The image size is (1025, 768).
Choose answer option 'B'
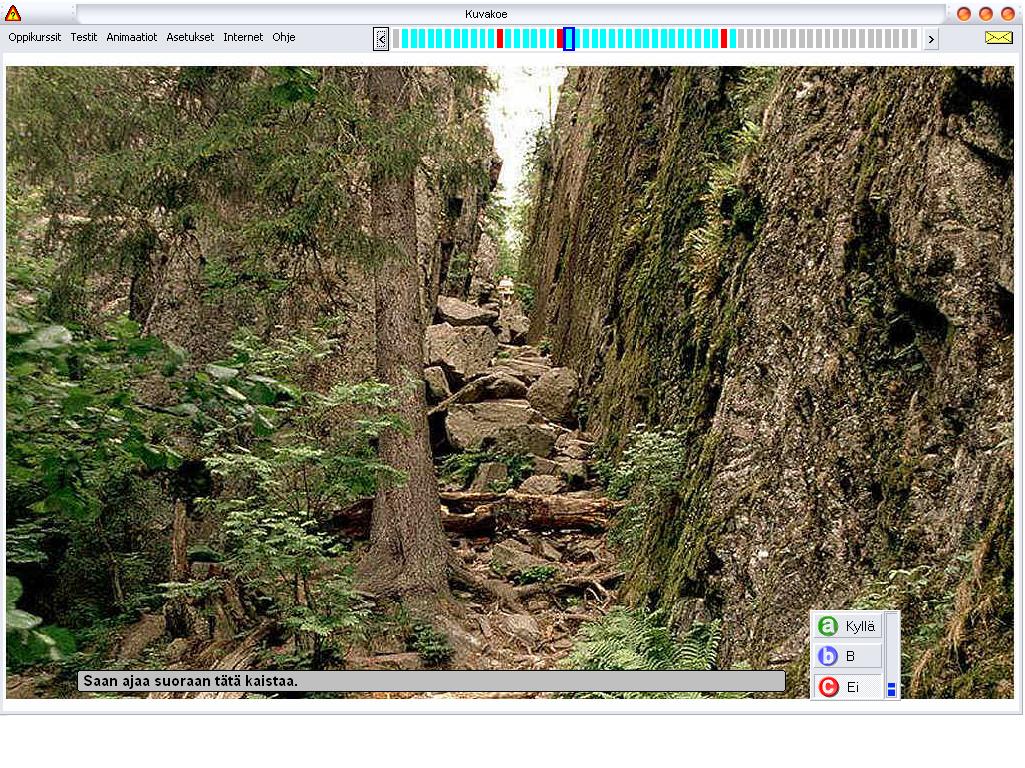click(847, 657)
